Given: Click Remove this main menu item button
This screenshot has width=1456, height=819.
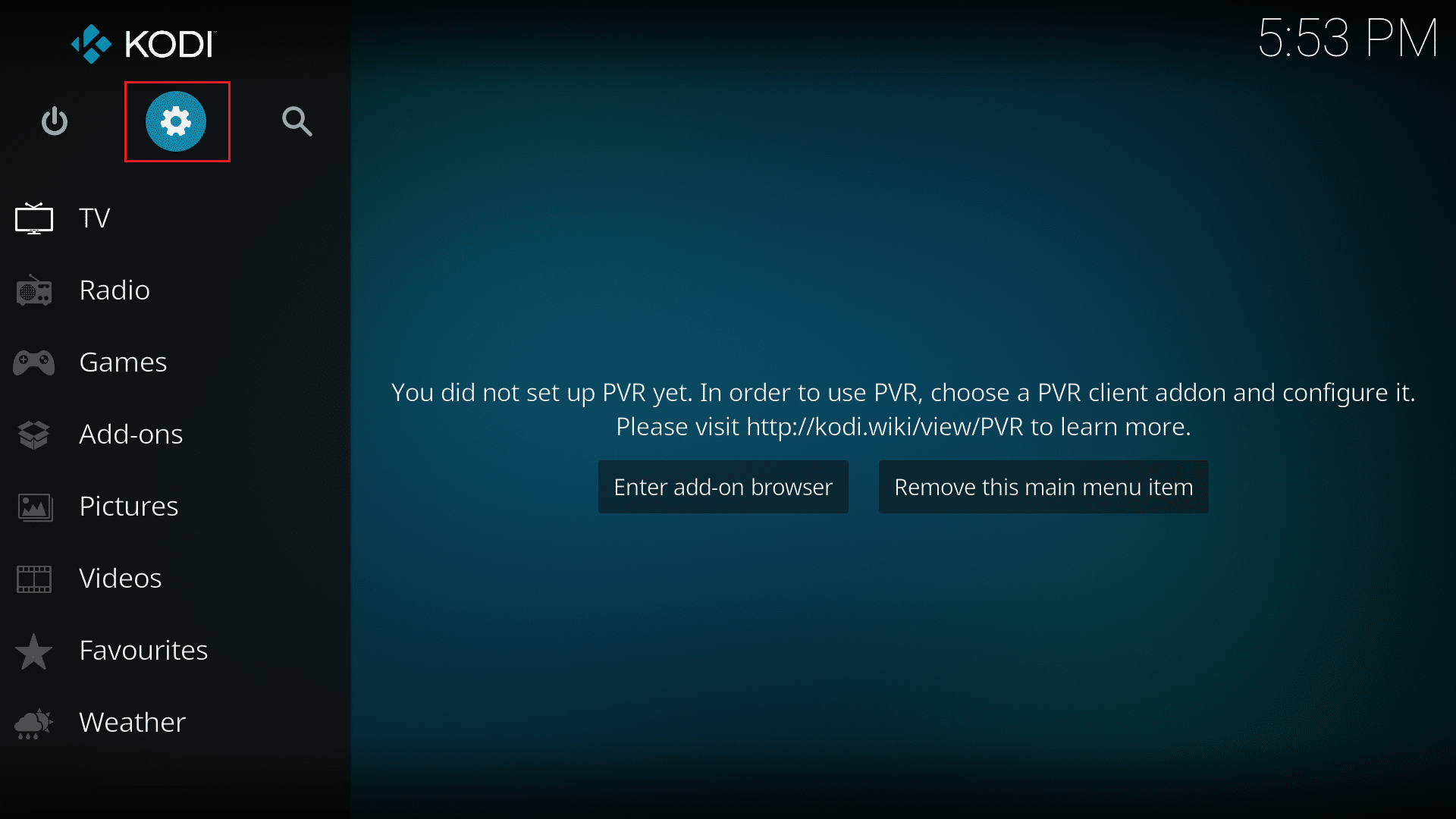Looking at the screenshot, I should coord(1043,487).
